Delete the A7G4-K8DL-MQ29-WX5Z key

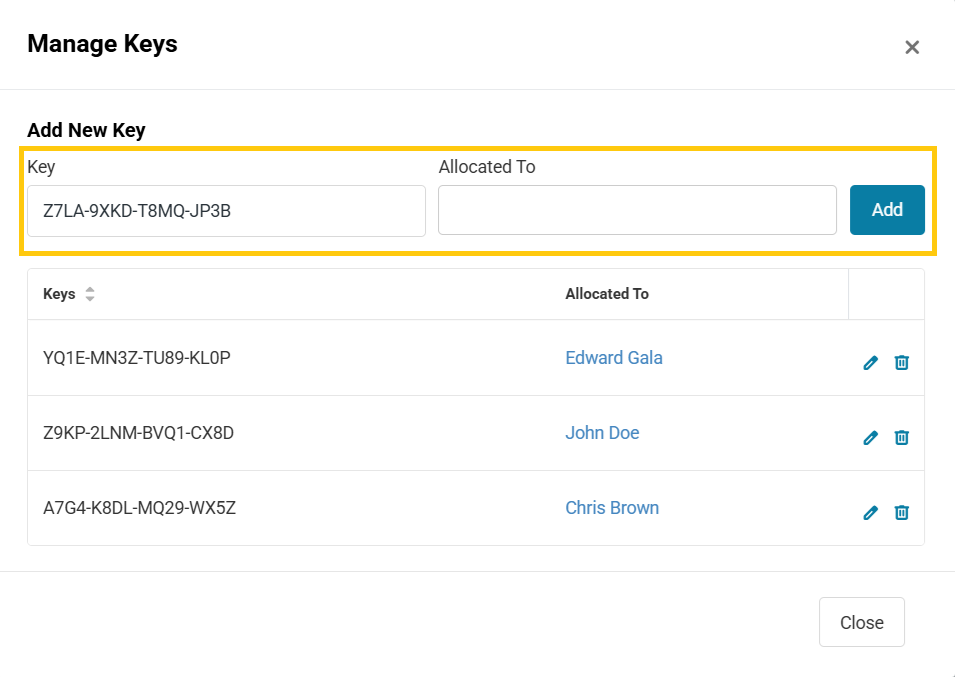click(x=901, y=512)
